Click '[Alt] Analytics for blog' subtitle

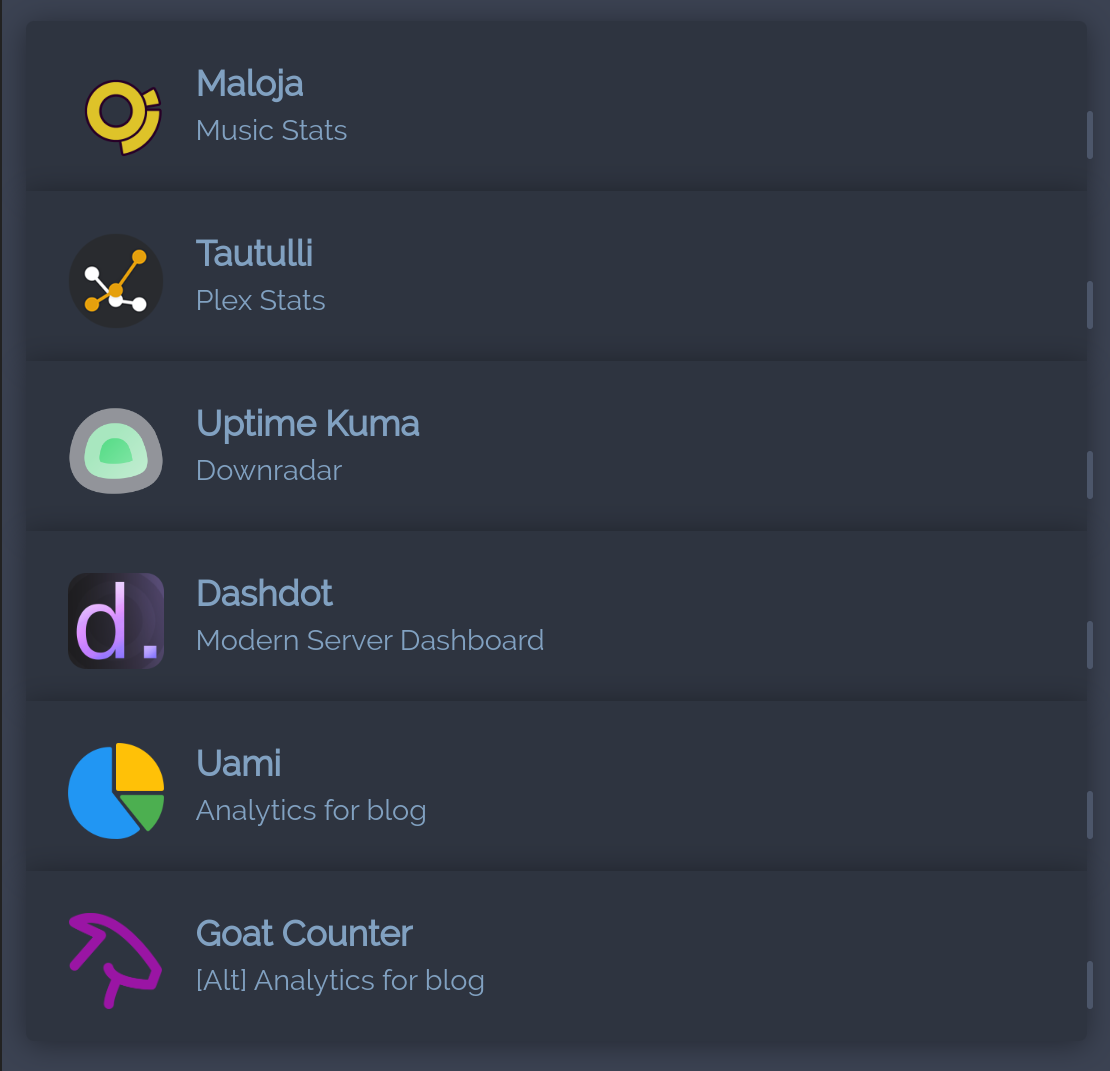pyautogui.click(x=340, y=981)
